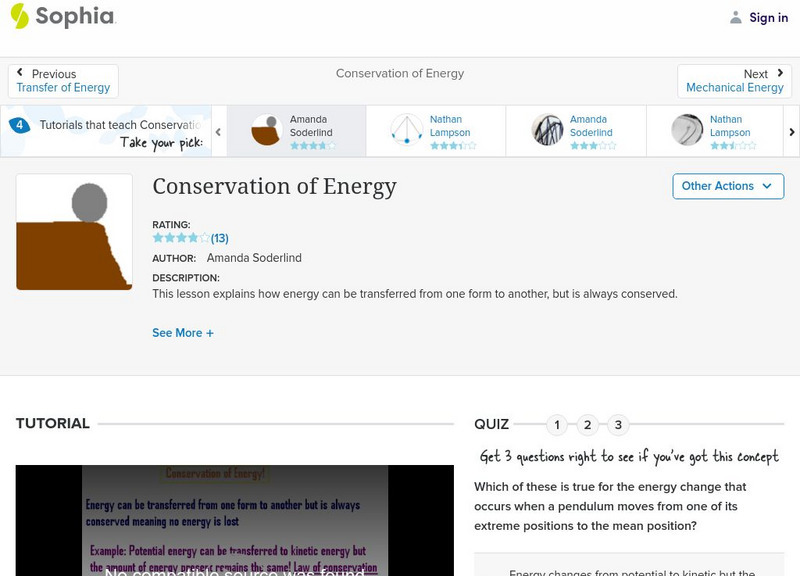Go to Next: Mechanical Energy

tap(735, 79)
